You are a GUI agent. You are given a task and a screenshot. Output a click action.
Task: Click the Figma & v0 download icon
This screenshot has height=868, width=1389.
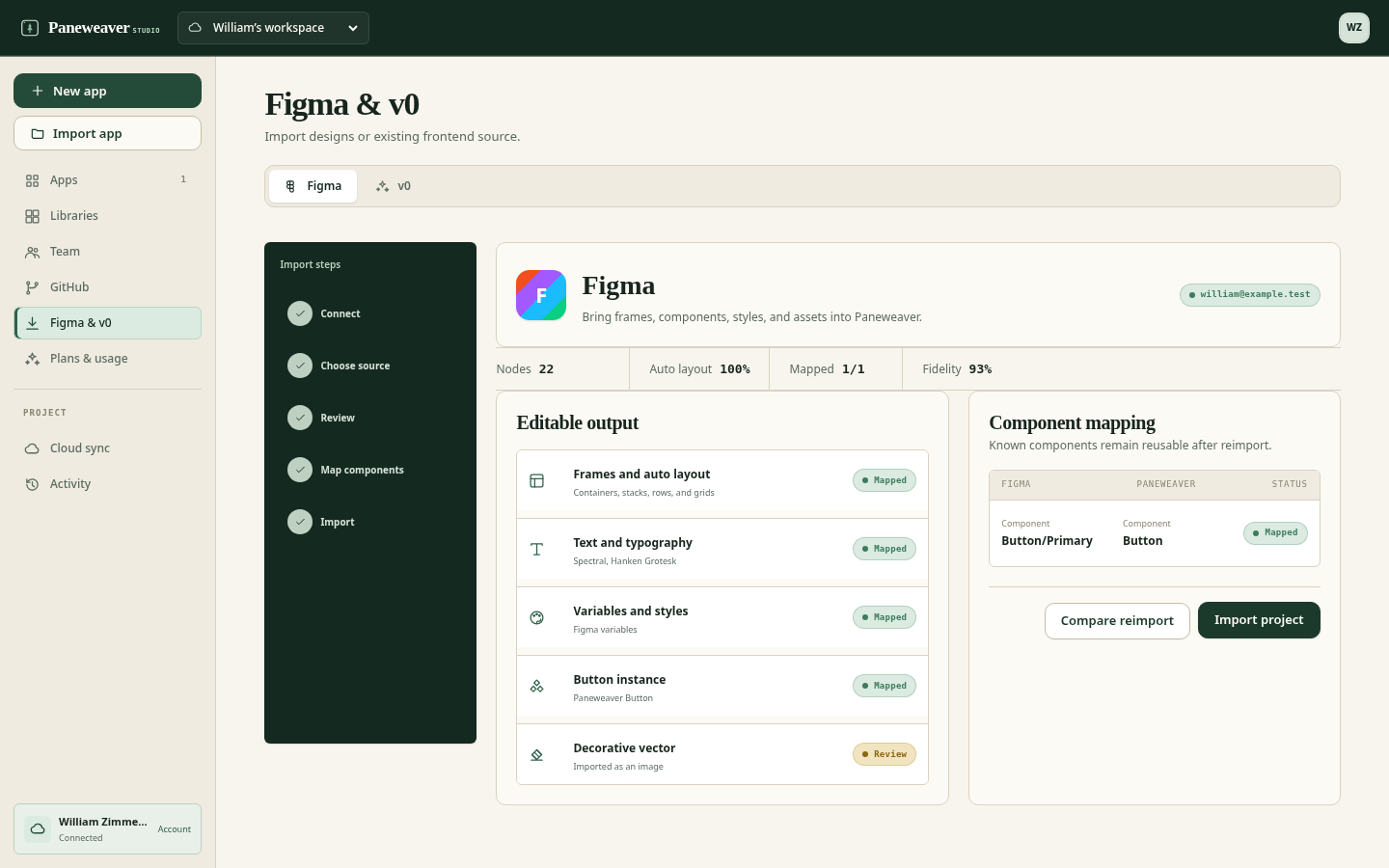pos(32,323)
